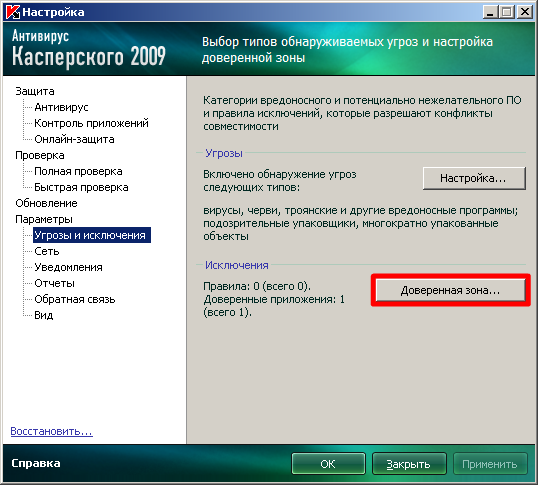
Task: Select the Проверка section
Action: tap(40, 155)
